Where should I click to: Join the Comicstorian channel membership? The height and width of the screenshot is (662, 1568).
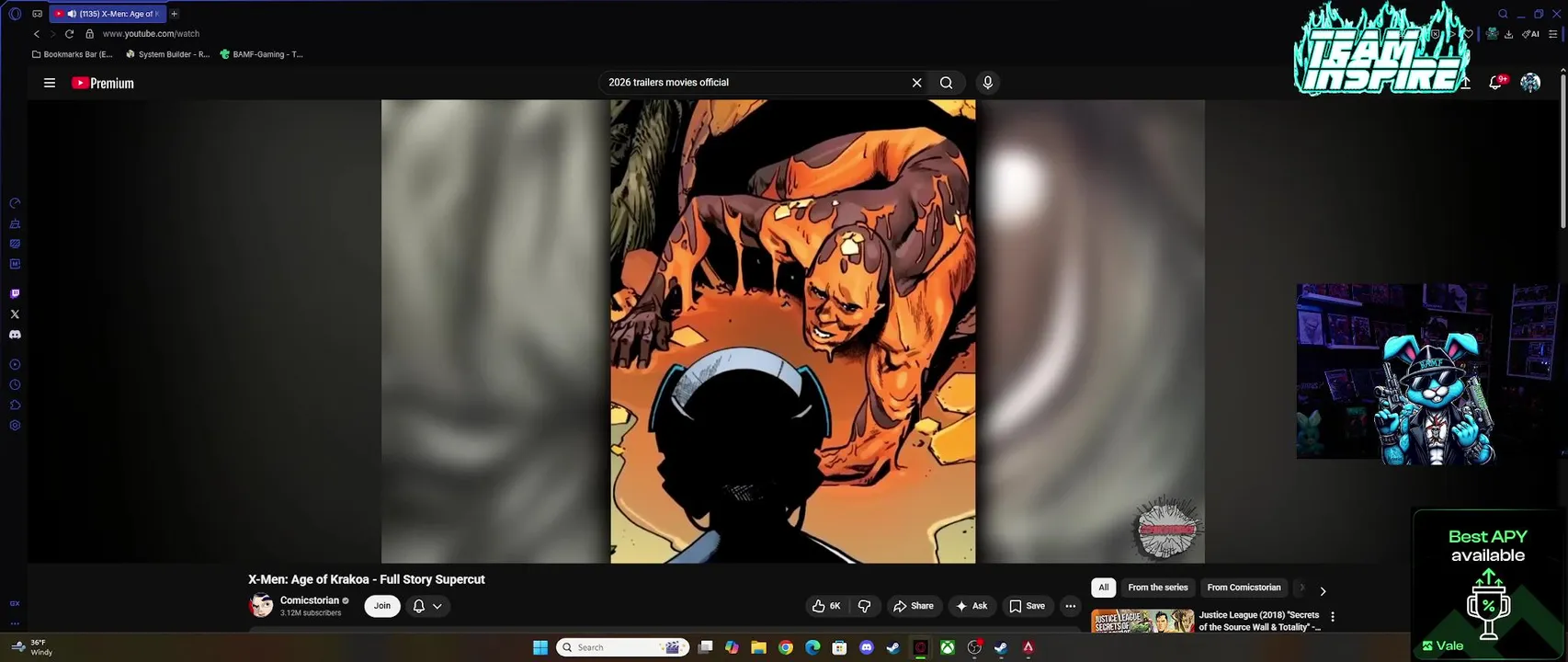[x=382, y=606]
